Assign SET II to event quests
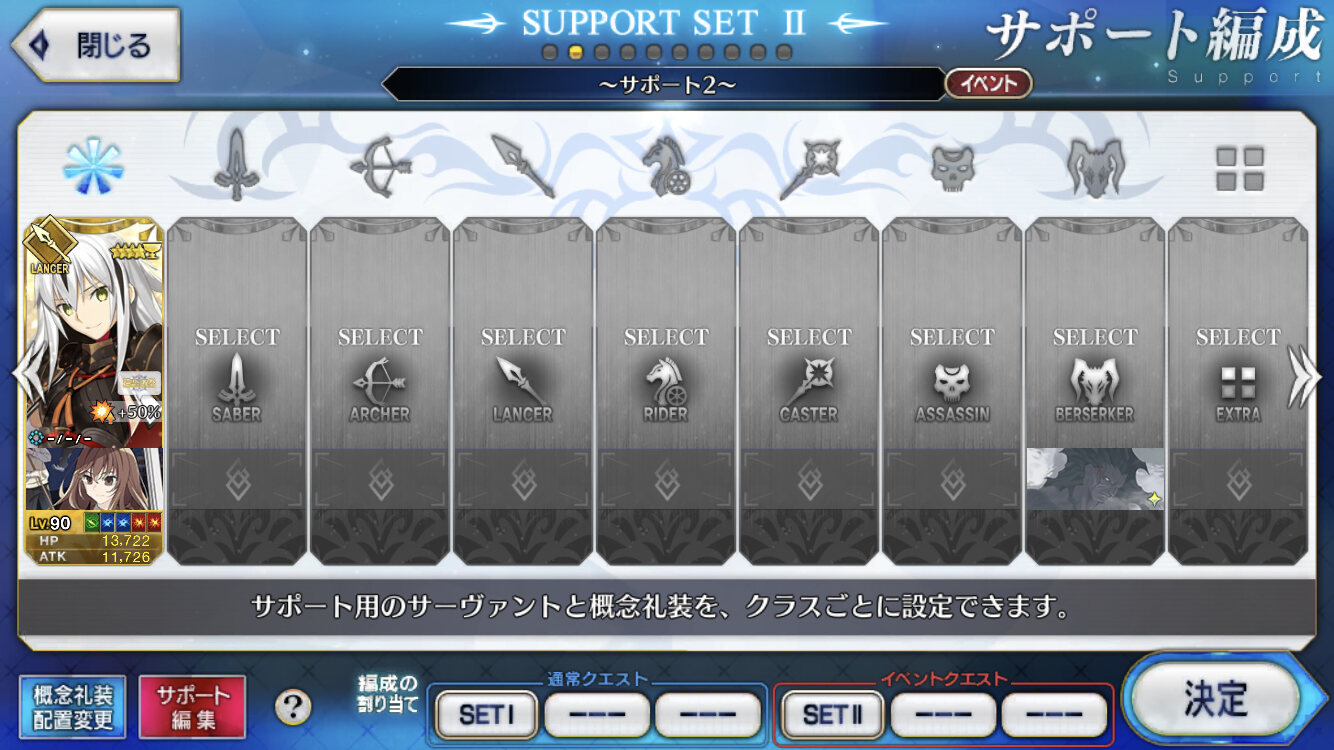Viewport: 1334px width, 750px height. click(x=832, y=714)
